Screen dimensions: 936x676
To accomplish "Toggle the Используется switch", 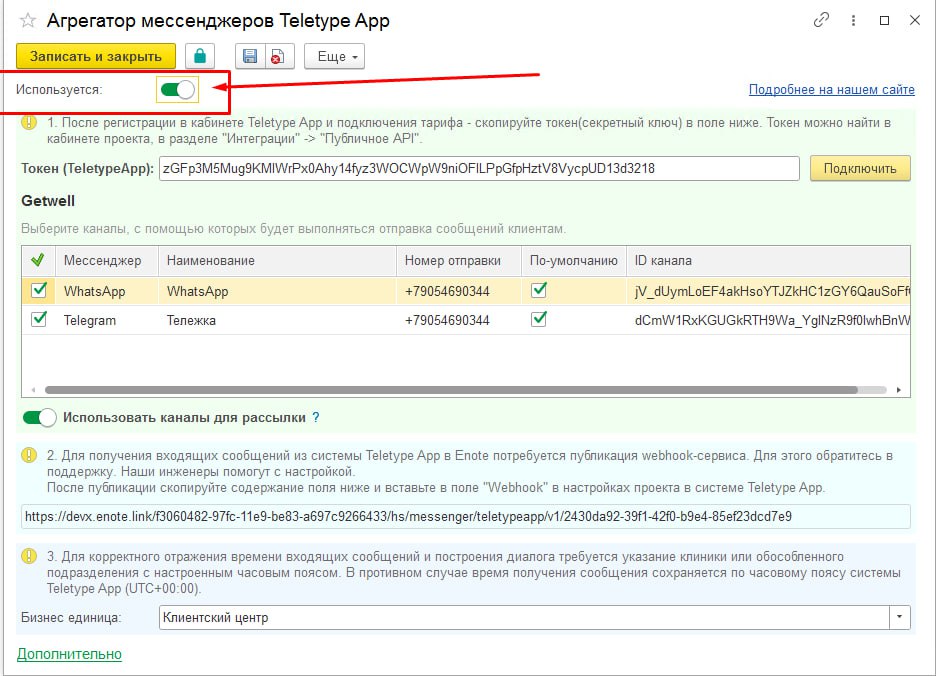I will (x=177, y=90).
